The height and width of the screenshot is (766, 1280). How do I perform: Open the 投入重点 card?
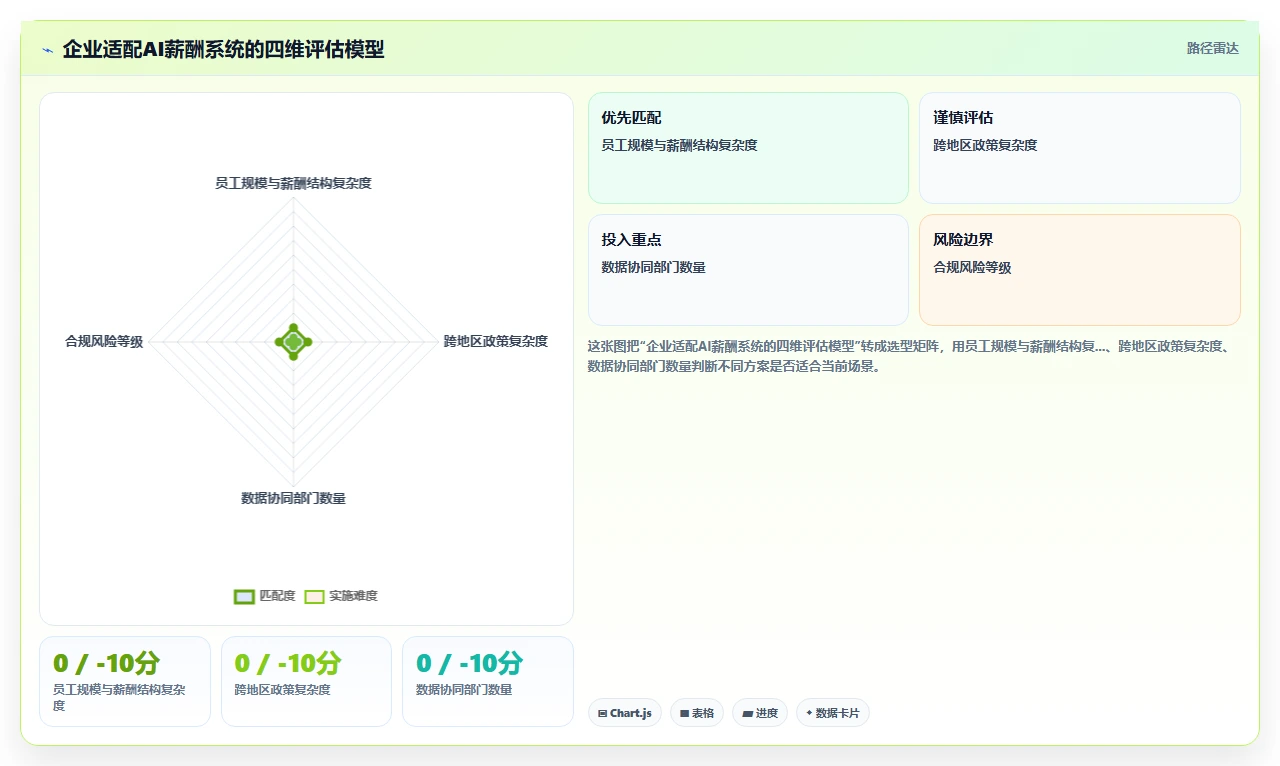[x=748, y=270]
